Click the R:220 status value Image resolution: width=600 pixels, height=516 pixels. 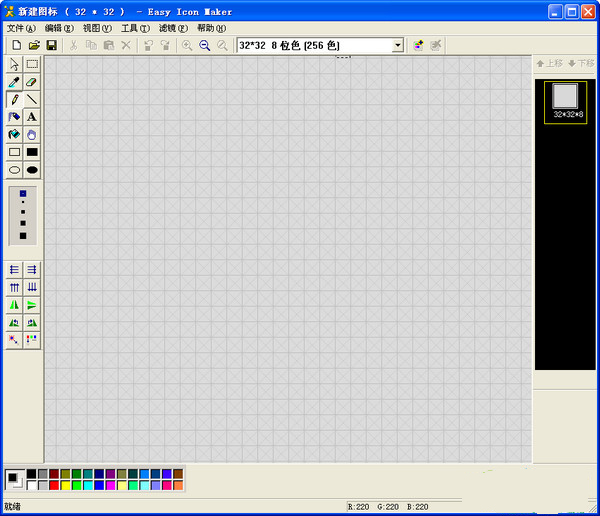click(x=358, y=507)
